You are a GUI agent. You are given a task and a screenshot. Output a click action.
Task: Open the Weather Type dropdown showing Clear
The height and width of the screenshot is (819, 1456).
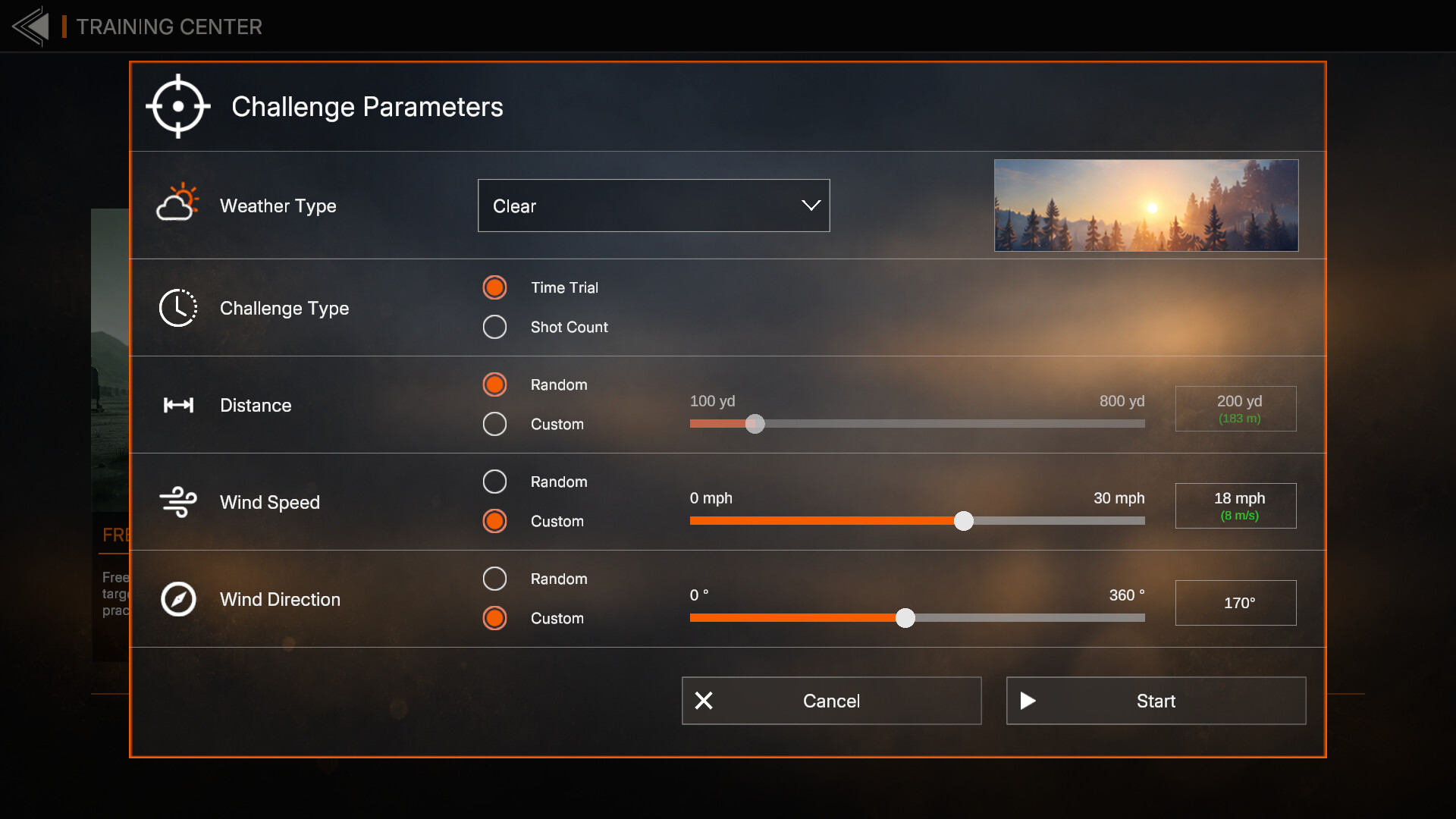(x=654, y=206)
